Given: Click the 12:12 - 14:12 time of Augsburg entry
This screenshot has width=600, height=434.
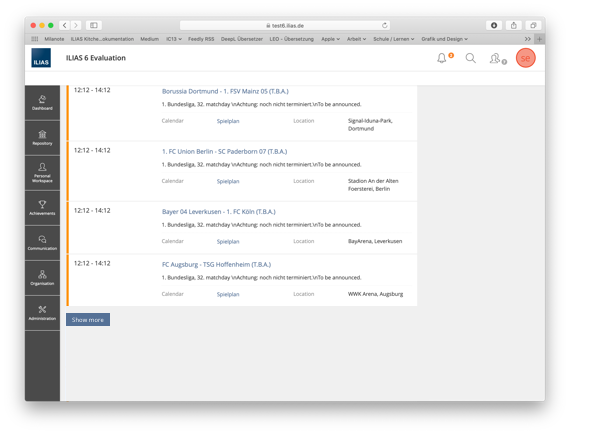Looking at the screenshot, I should pos(92,263).
